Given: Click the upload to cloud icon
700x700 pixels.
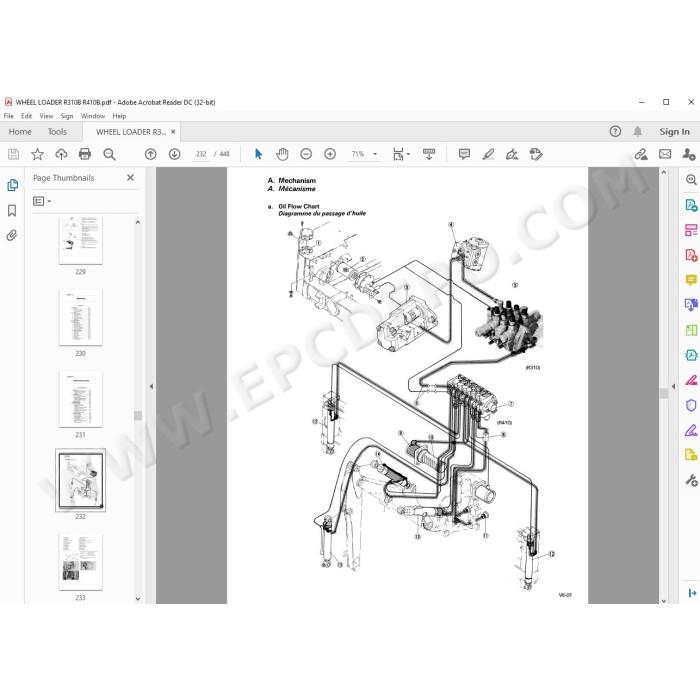Looking at the screenshot, I should (x=61, y=154).
